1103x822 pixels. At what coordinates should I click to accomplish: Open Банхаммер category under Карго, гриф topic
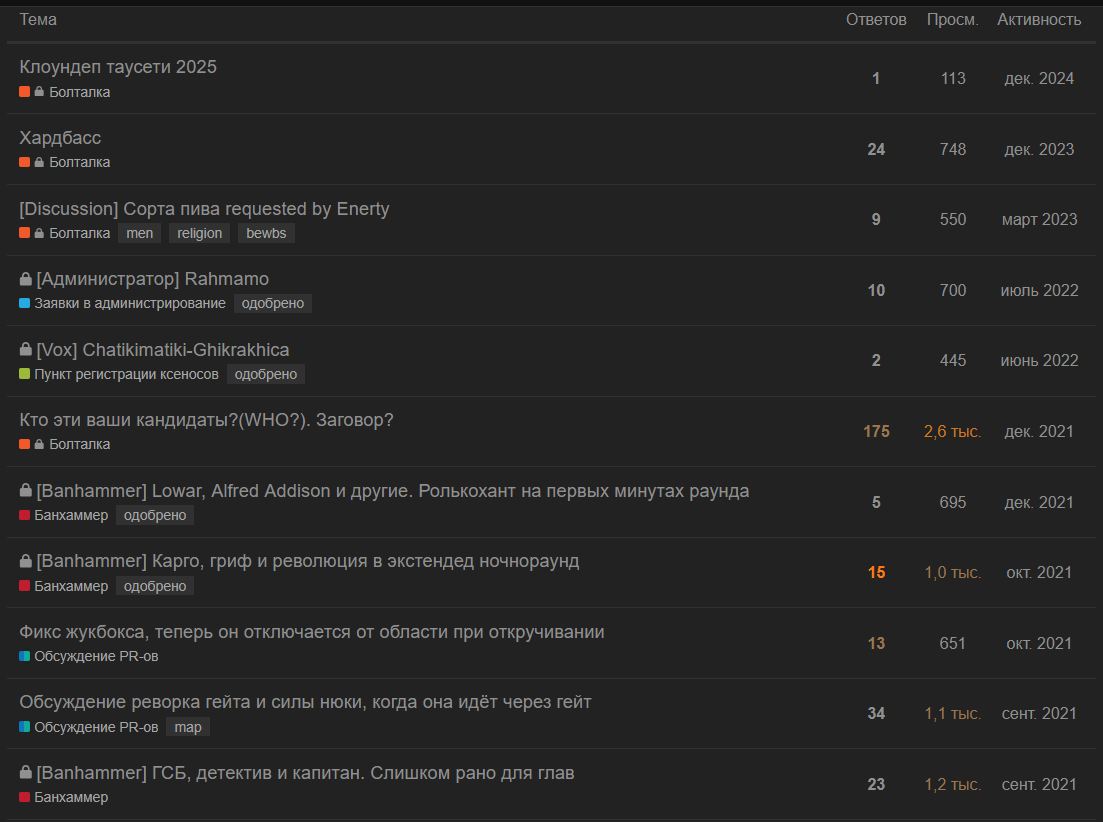point(71,586)
